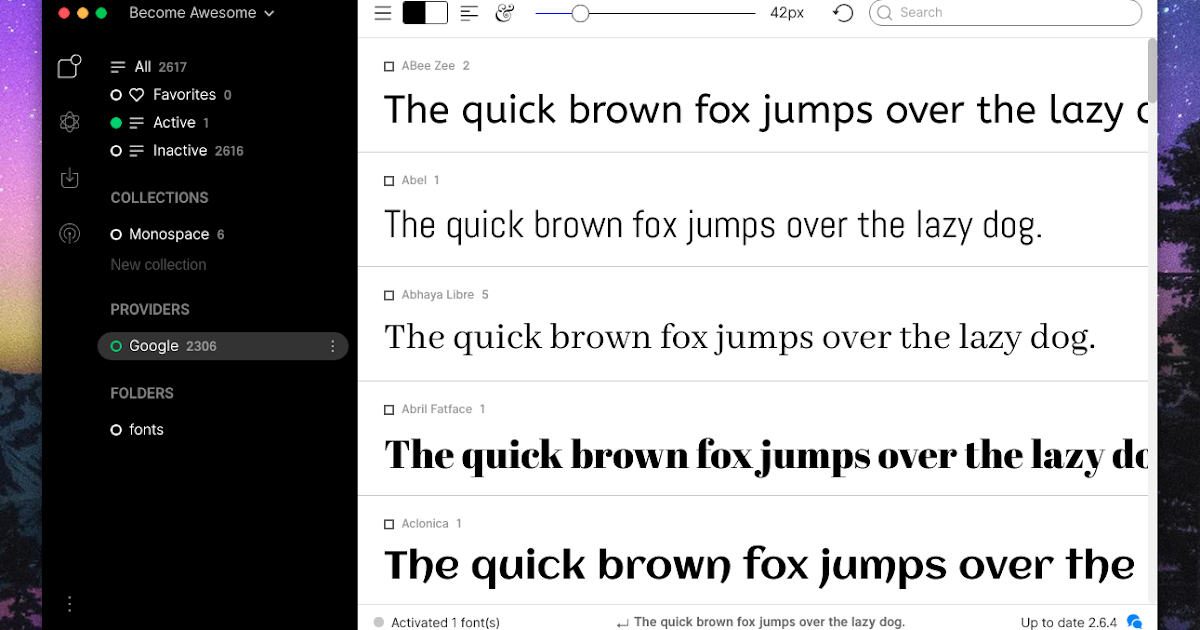Select the broadcast icon in the sidebar
This screenshot has width=1200, height=630.
(69, 234)
